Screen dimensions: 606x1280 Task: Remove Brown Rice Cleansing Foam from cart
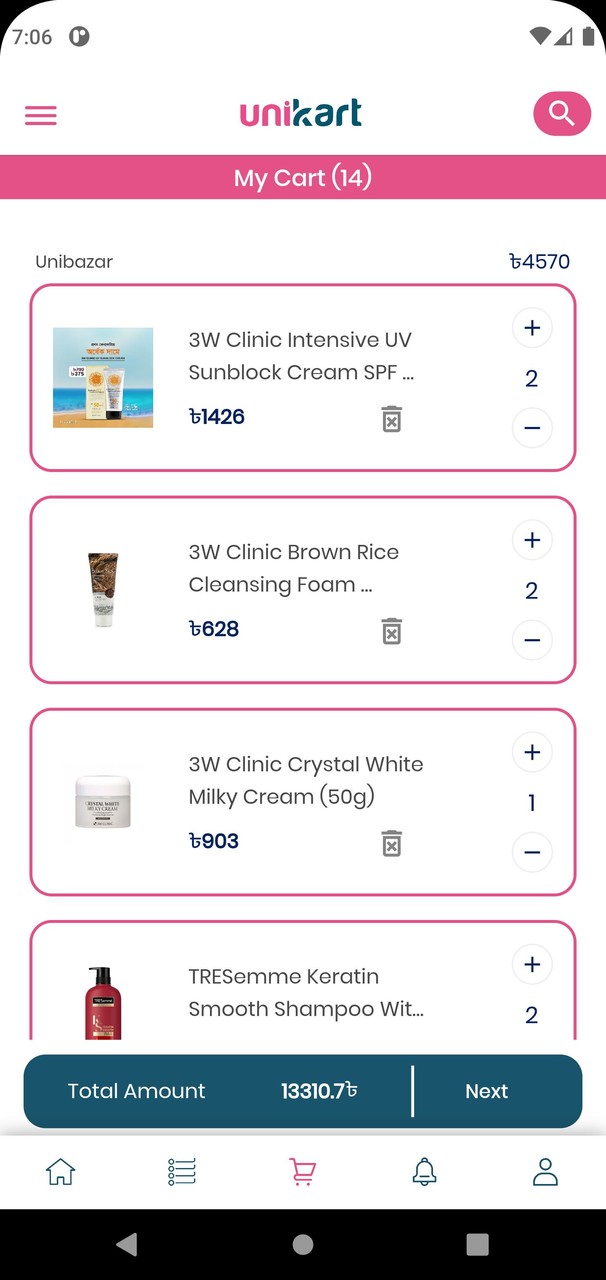click(x=391, y=631)
